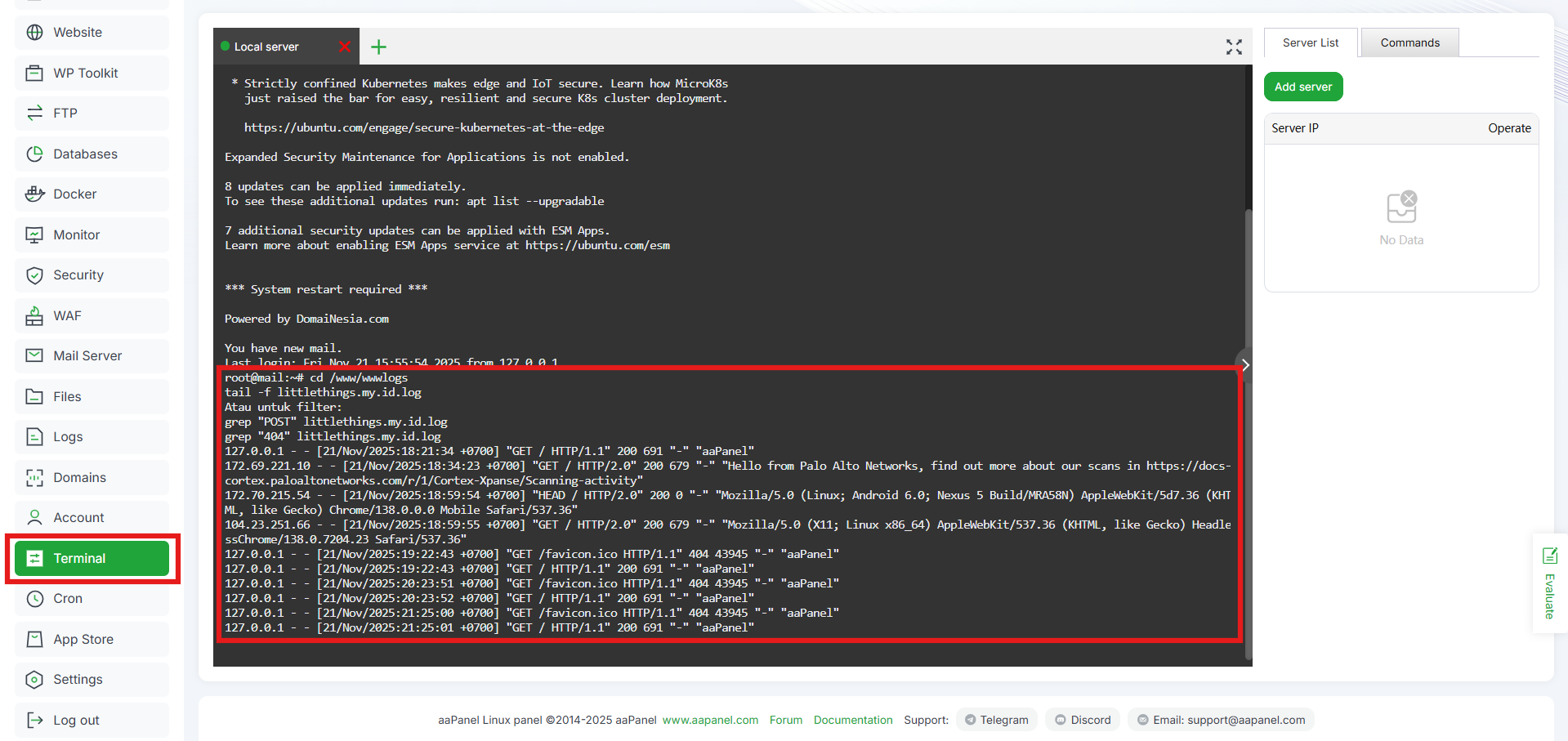Click the Add server button
This screenshot has width=1568, height=741.
coord(1303,87)
